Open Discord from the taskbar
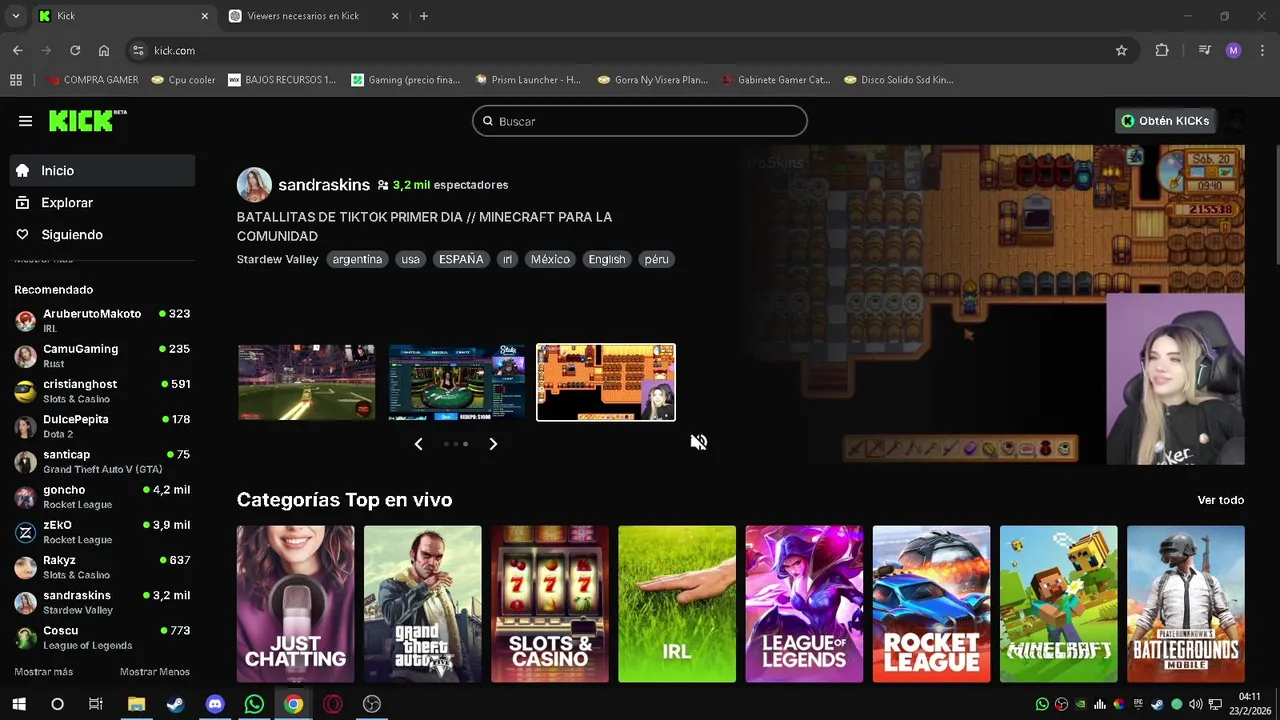This screenshot has width=1280, height=720. tap(215, 704)
